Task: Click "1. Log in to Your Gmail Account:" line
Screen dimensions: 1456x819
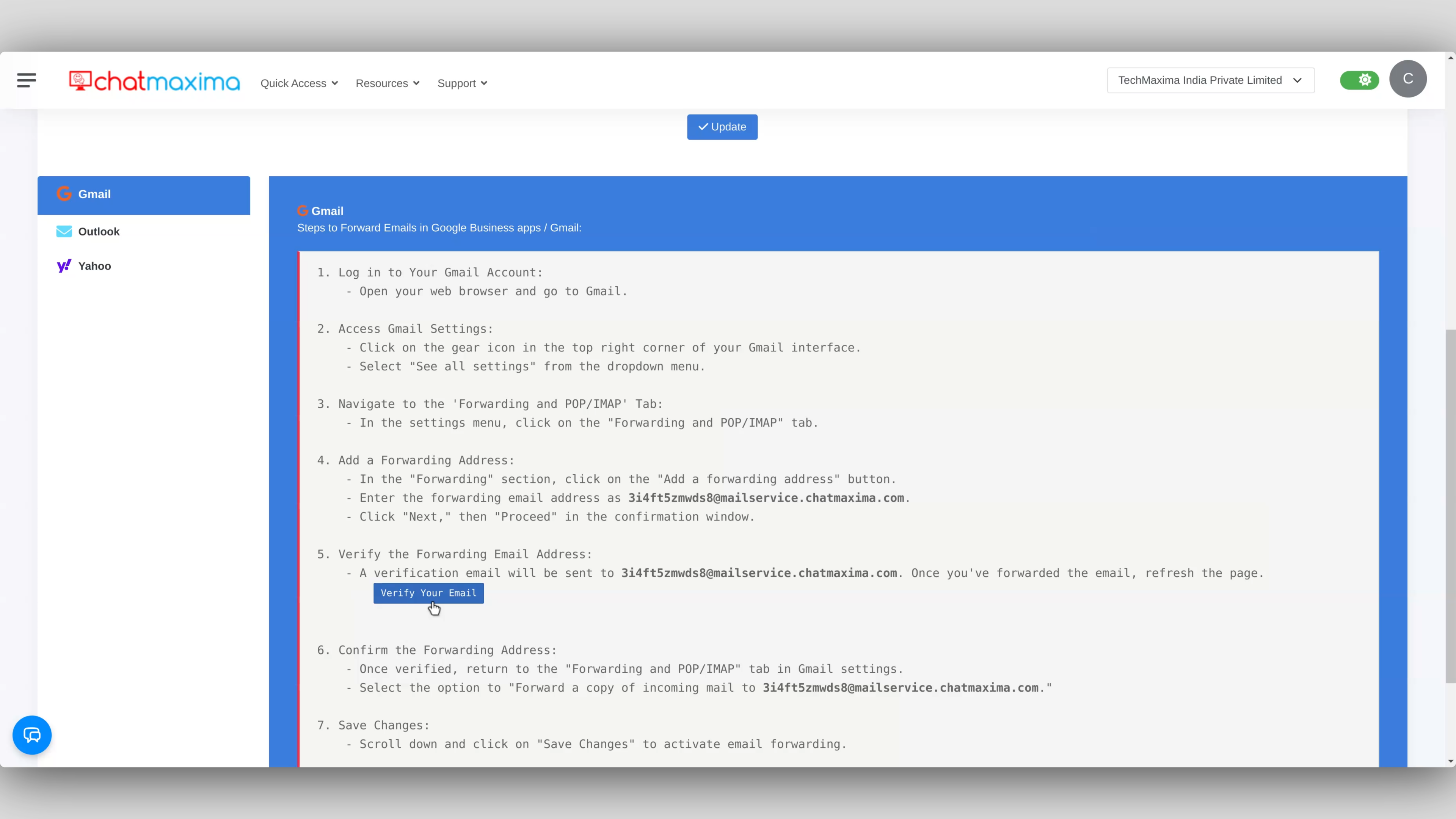Action: tap(430, 273)
